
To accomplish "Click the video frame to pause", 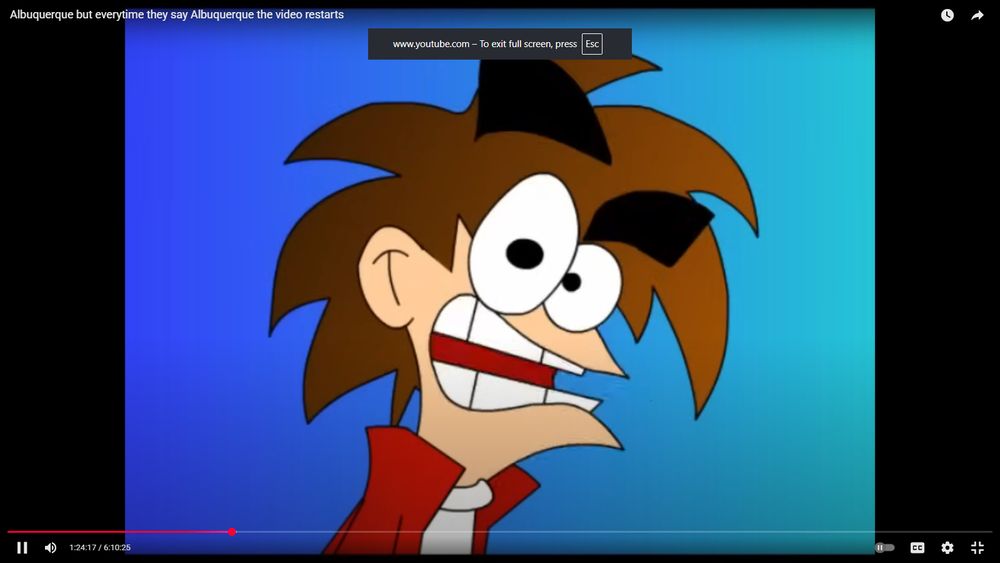I will (499, 281).
